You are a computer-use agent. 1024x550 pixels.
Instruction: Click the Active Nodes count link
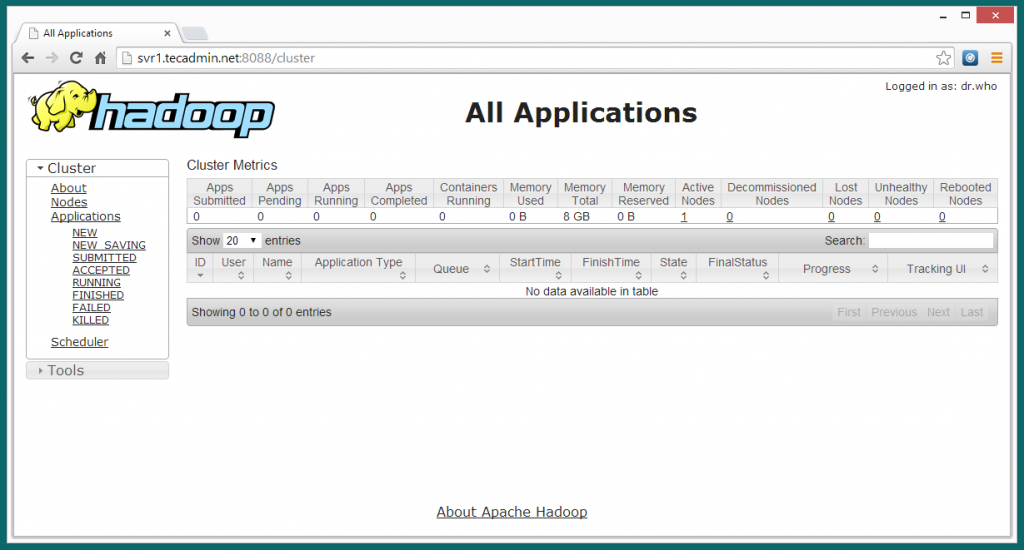[684, 217]
